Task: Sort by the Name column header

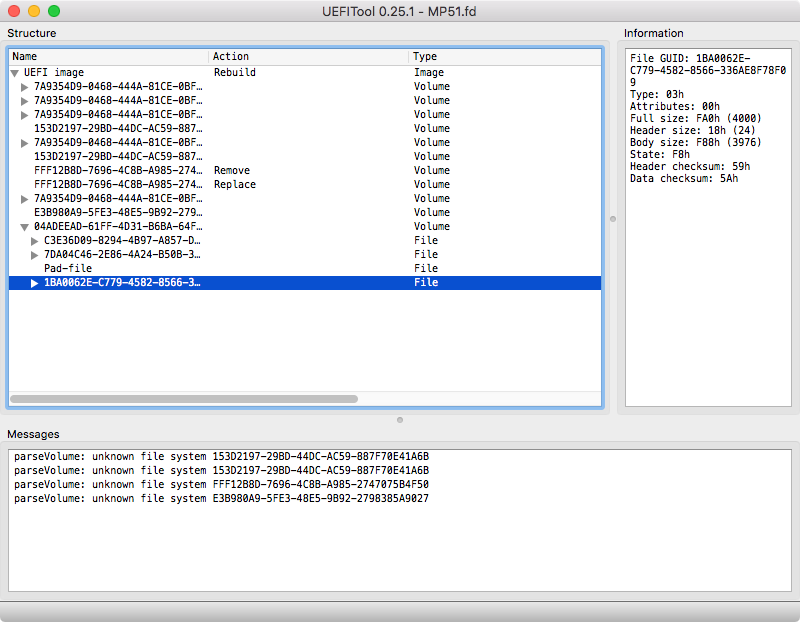Action: (109, 56)
